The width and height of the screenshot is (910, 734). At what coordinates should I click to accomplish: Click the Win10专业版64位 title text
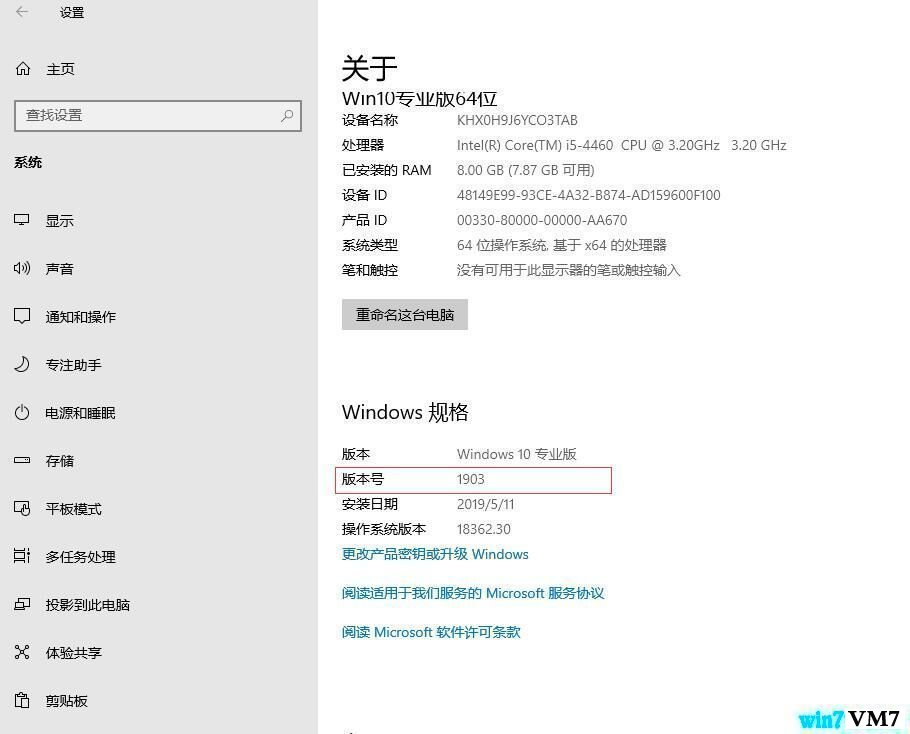tap(420, 99)
